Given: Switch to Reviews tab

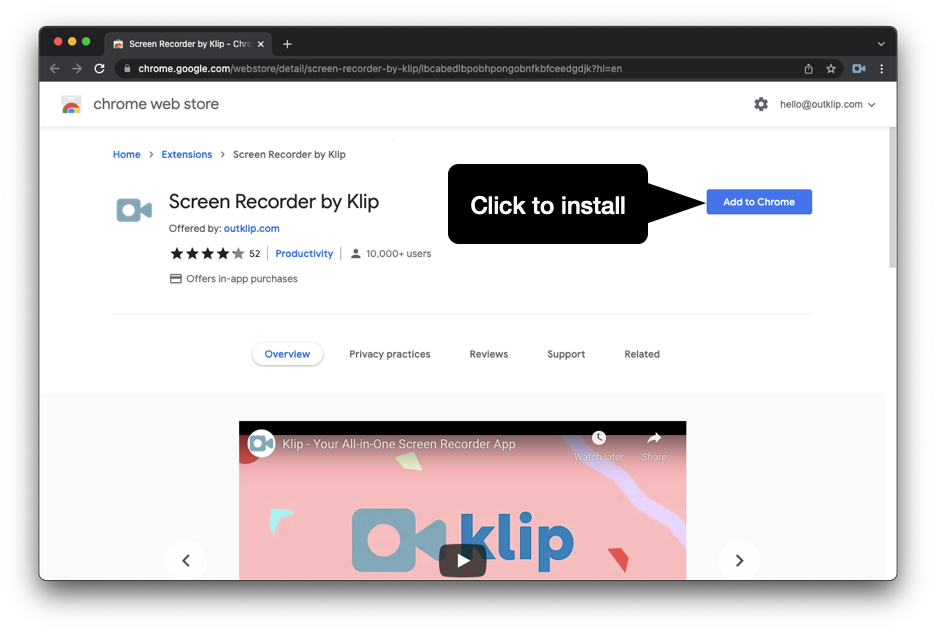Looking at the screenshot, I should [488, 354].
